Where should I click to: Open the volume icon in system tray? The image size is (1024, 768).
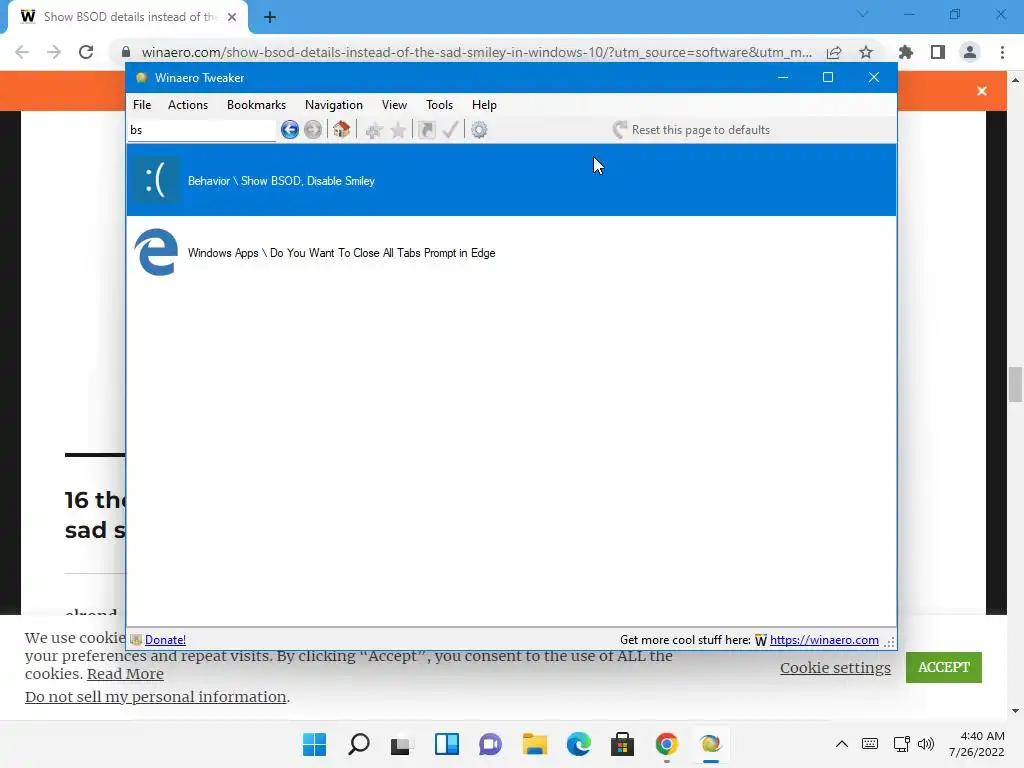[926, 744]
